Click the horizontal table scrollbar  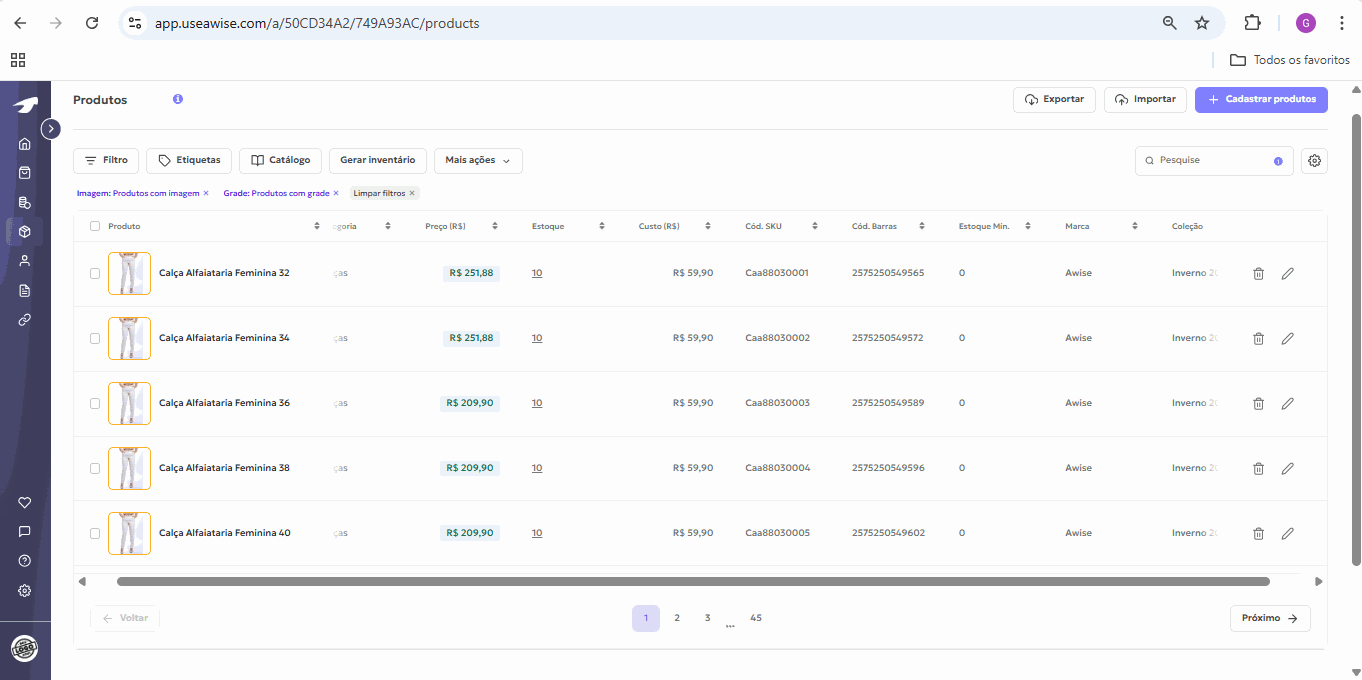692,581
